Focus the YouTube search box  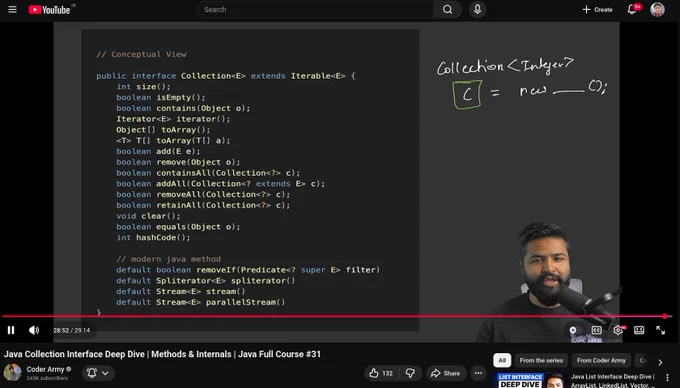pos(315,10)
